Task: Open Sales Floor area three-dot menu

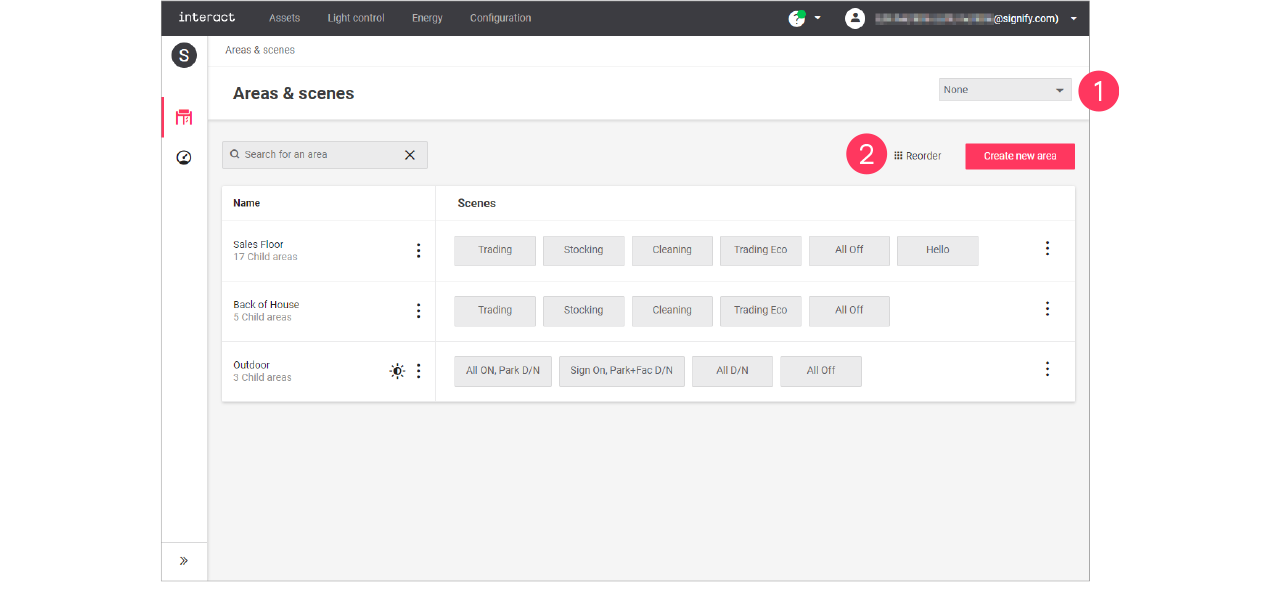Action: [x=418, y=251]
